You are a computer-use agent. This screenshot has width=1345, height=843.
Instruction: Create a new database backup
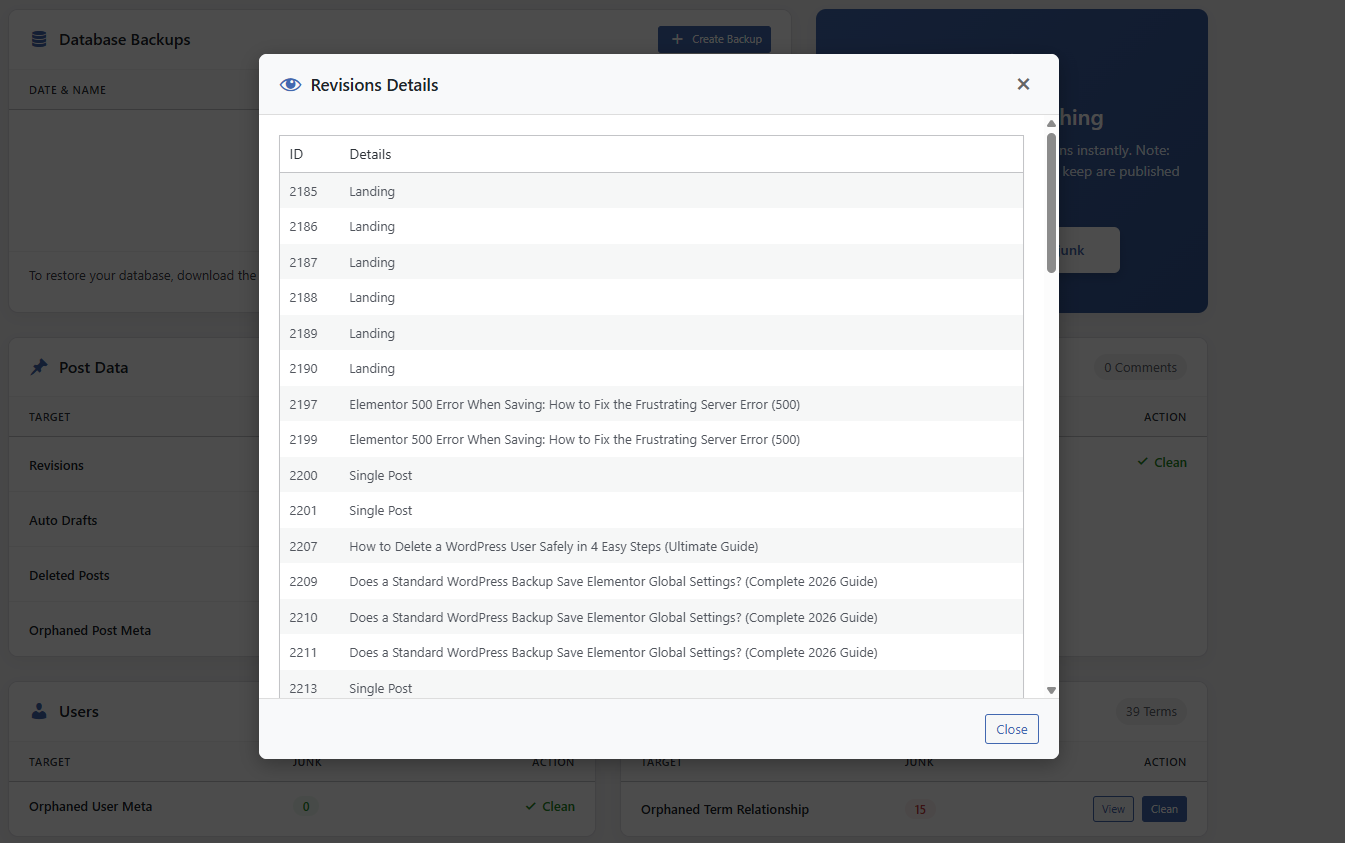click(x=714, y=39)
